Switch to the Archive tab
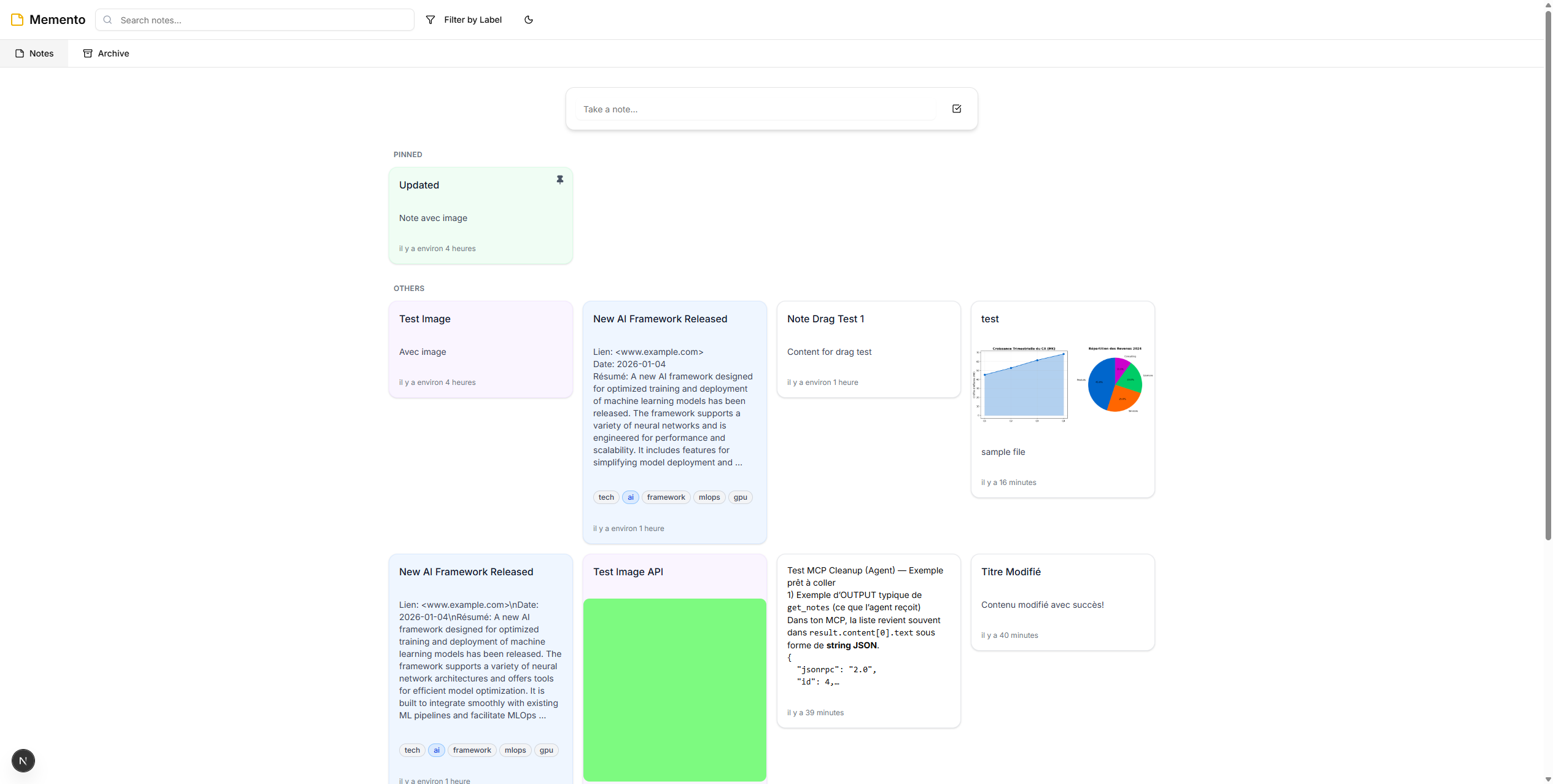 tap(106, 53)
